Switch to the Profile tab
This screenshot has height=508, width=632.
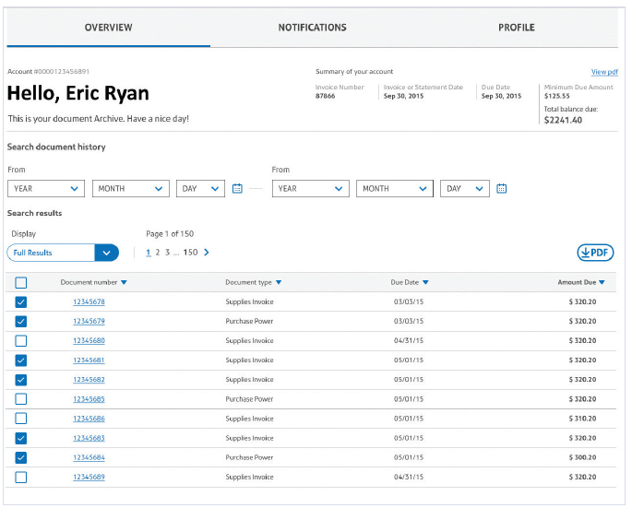516,28
